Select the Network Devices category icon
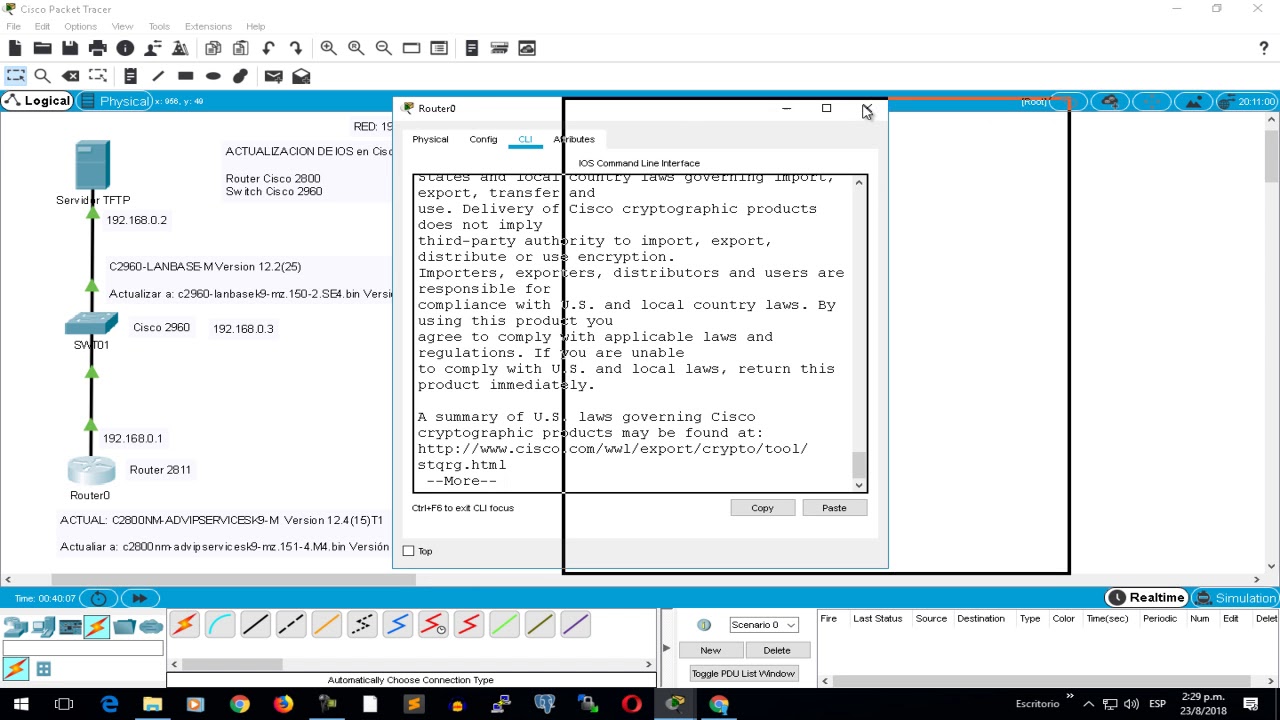The image size is (1280, 720). tap(15, 628)
